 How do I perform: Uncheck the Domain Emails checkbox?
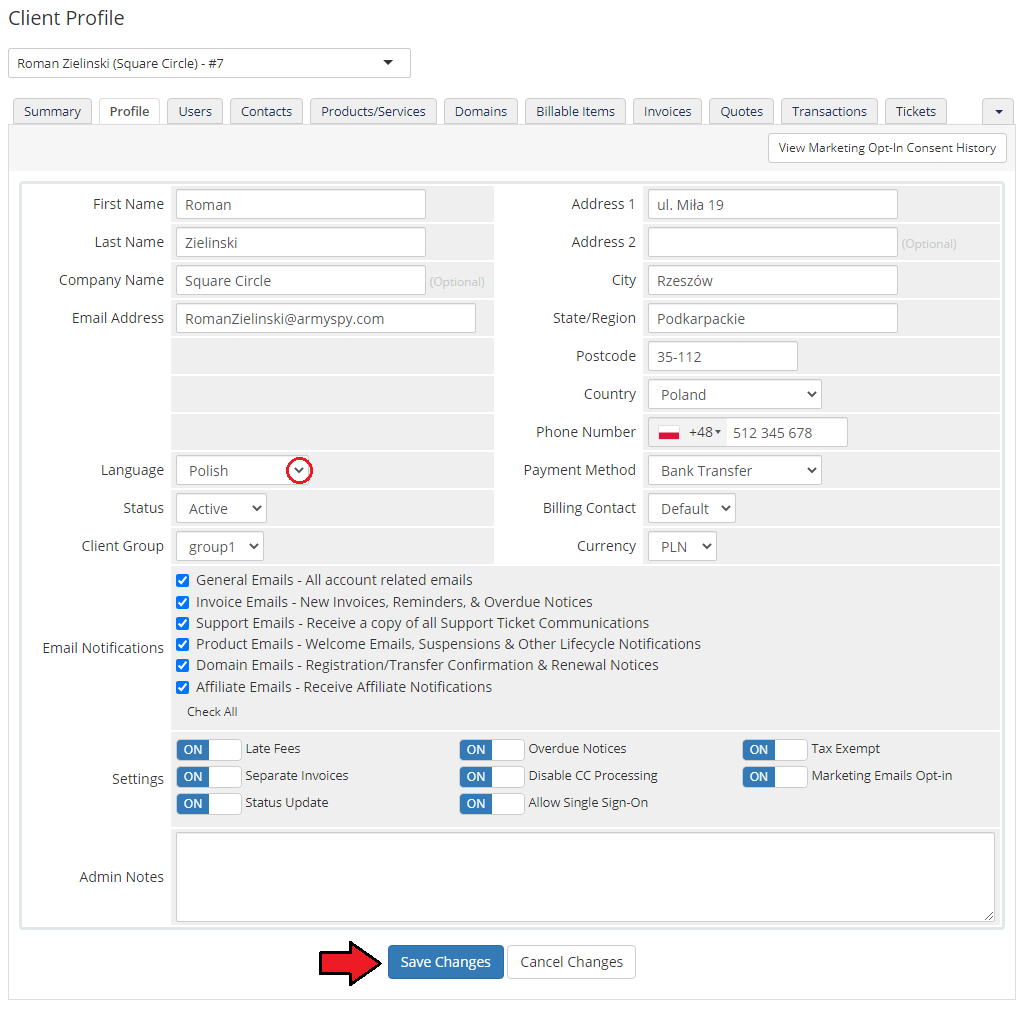coord(183,665)
